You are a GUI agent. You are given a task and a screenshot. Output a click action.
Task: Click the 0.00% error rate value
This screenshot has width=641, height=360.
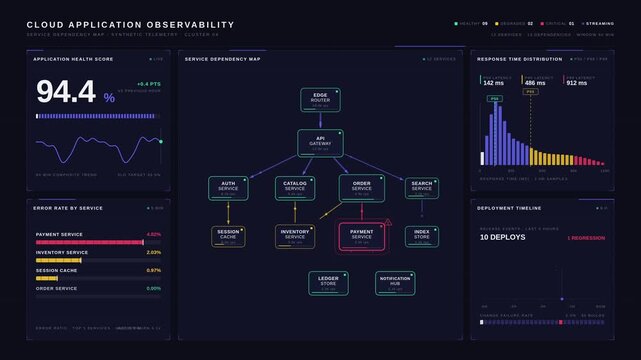[x=154, y=288]
